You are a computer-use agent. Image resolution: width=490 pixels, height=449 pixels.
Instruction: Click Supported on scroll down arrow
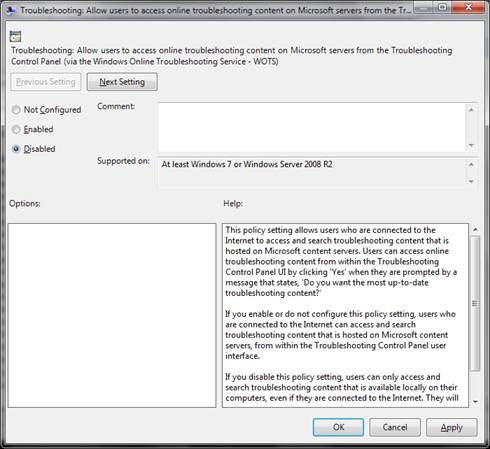click(x=471, y=181)
